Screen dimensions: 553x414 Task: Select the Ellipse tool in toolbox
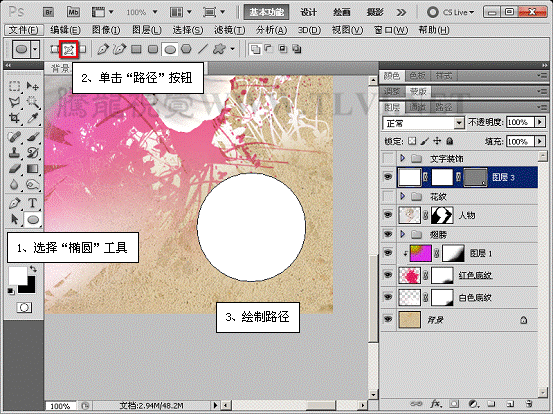(x=33, y=220)
